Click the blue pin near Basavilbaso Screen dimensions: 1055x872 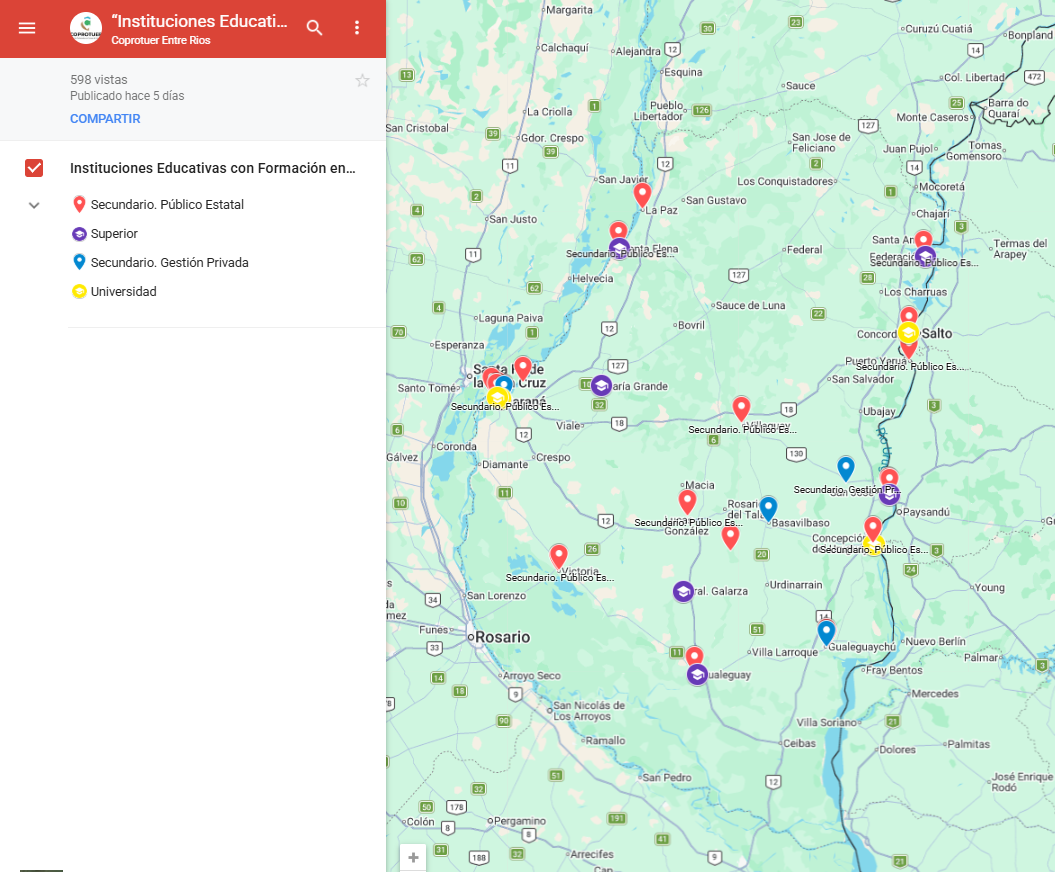[x=768, y=508]
